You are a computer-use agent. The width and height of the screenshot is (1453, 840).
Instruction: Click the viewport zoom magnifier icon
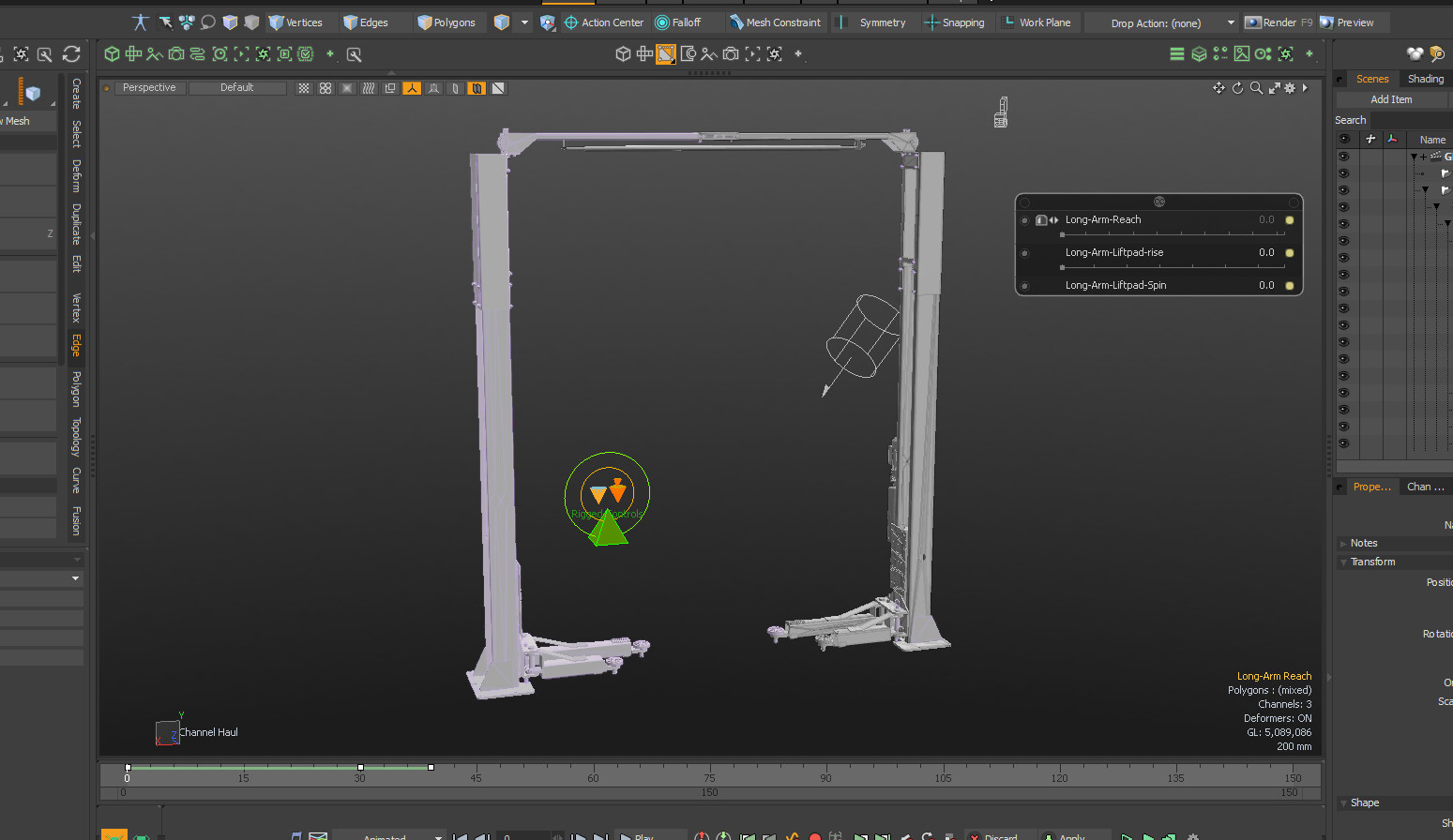1256,88
